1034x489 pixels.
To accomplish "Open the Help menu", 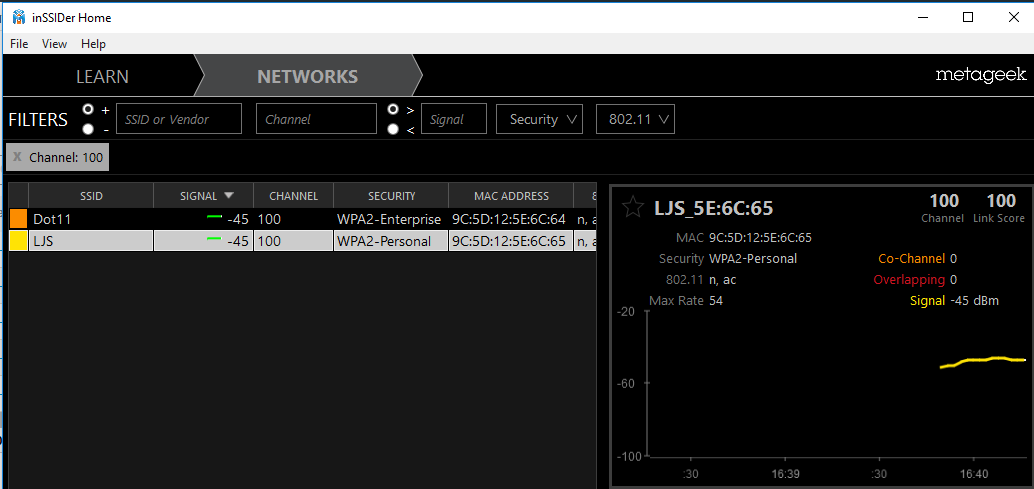I will 93,43.
